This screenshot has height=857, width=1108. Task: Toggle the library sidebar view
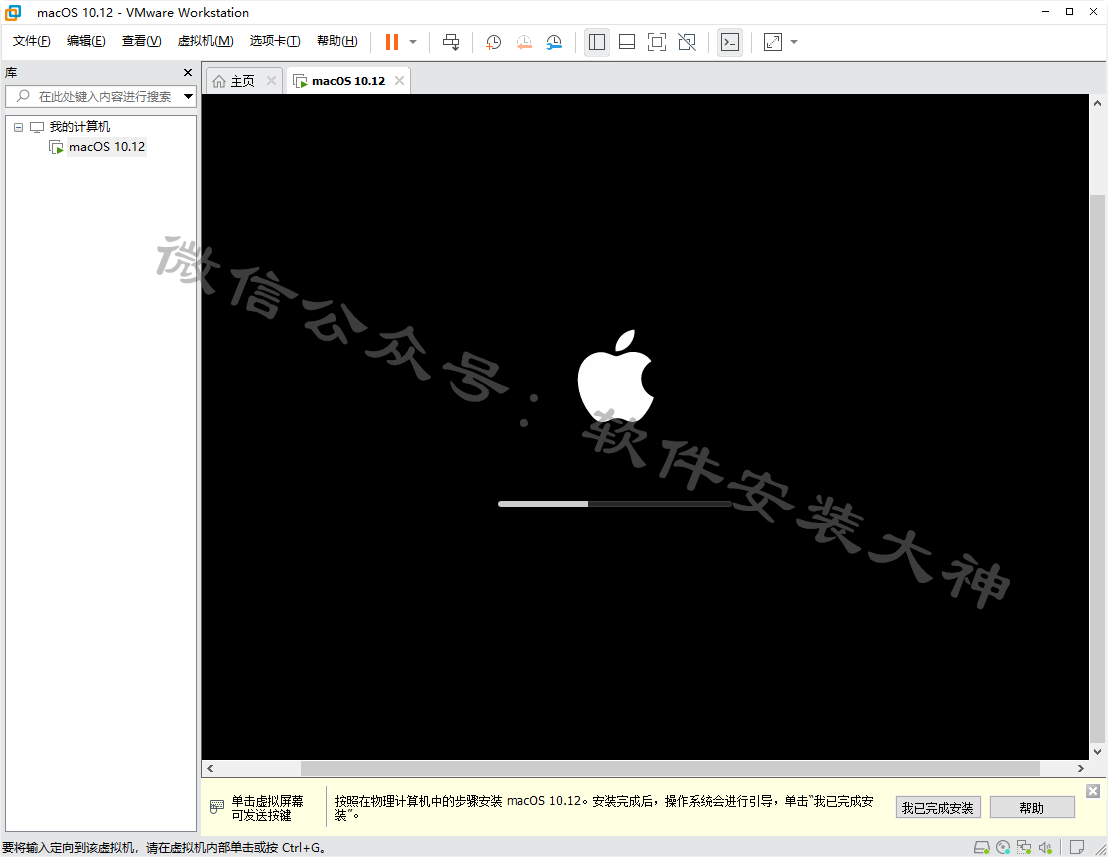pyautogui.click(x=596, y=42)
